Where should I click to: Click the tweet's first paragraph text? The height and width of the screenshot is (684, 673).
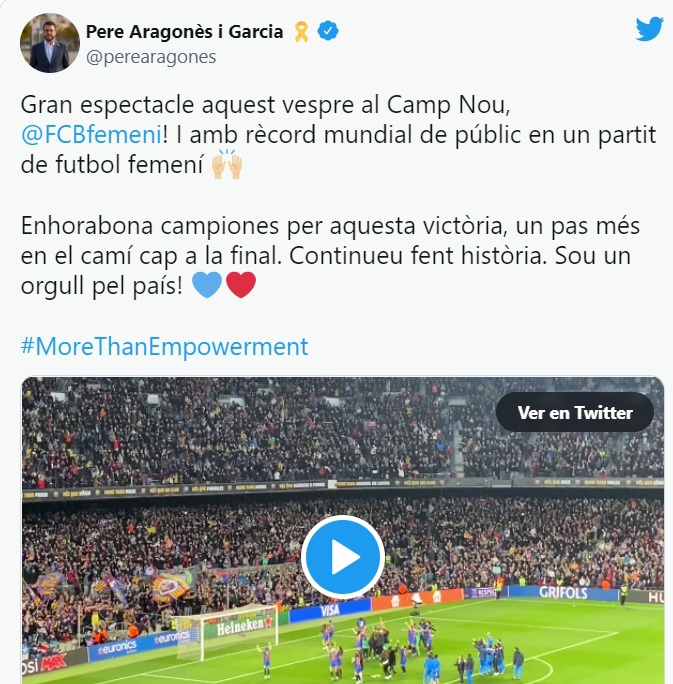338,134
